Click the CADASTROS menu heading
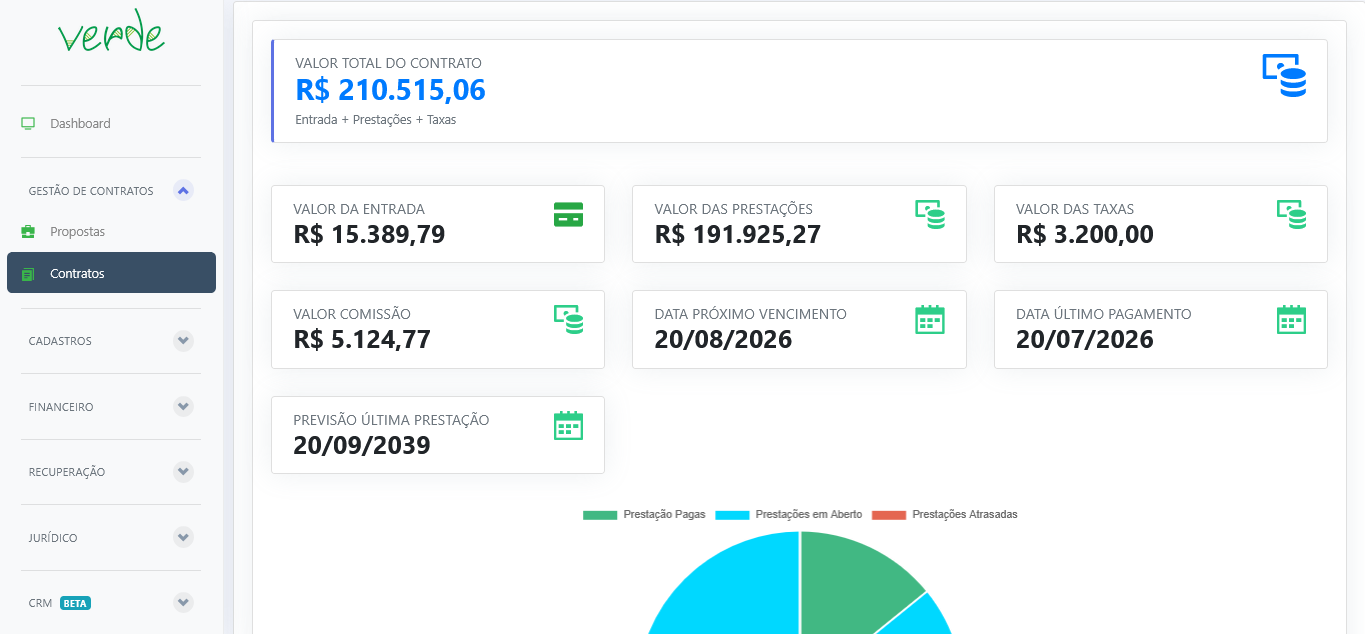1365x634 pixels. coord(60,341)
